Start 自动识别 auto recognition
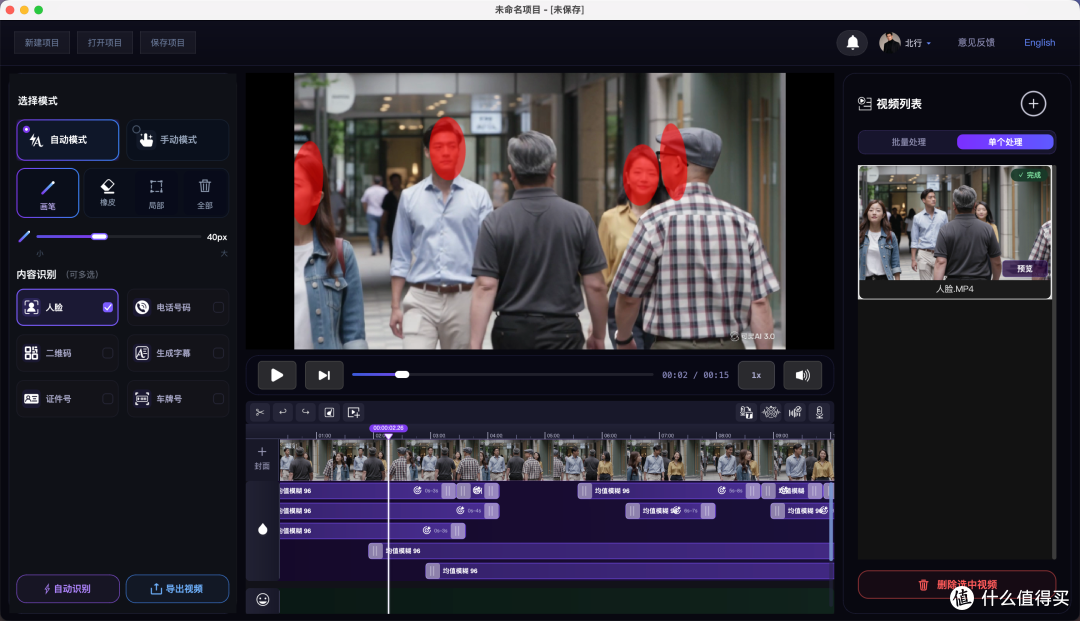This screenshot has width=1080, height=621. pos(68,589)
